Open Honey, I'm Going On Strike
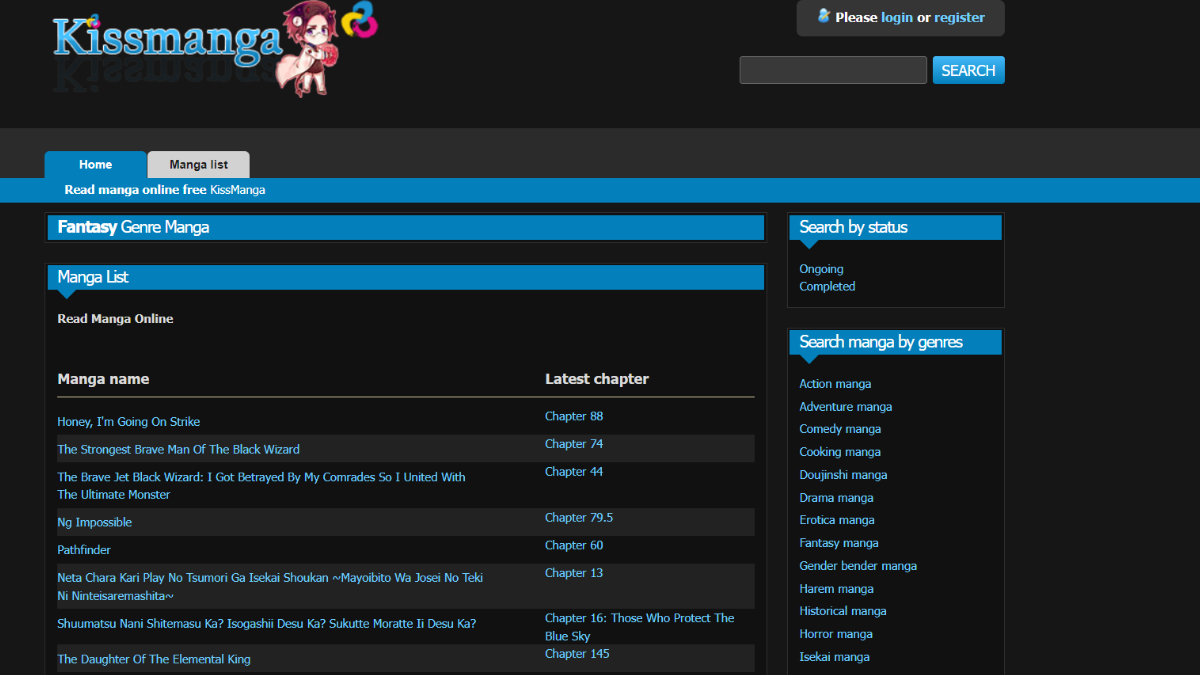 click(x=128, y=422)
